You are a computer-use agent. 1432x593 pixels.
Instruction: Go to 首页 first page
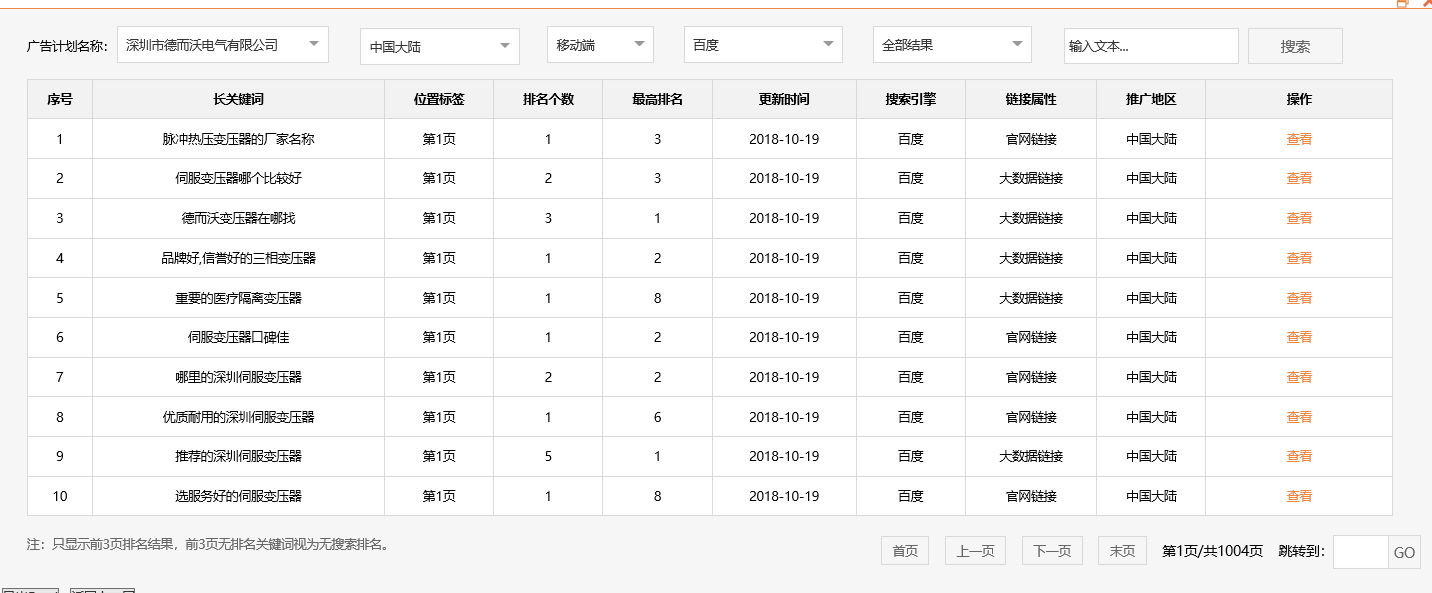pos(903,550)
